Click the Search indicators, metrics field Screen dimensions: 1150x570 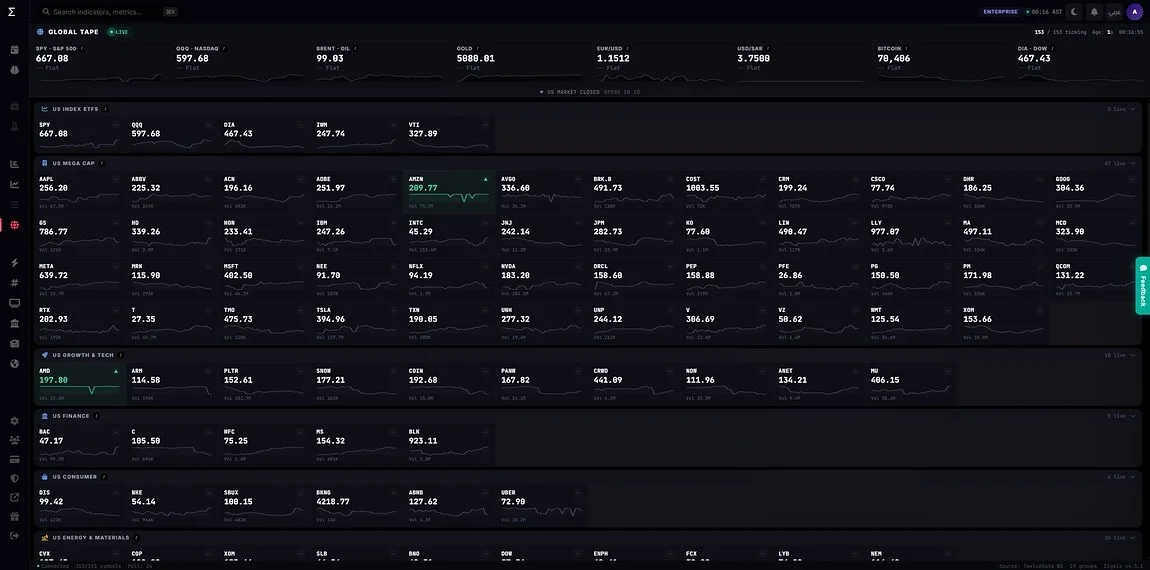pos(109,12)
